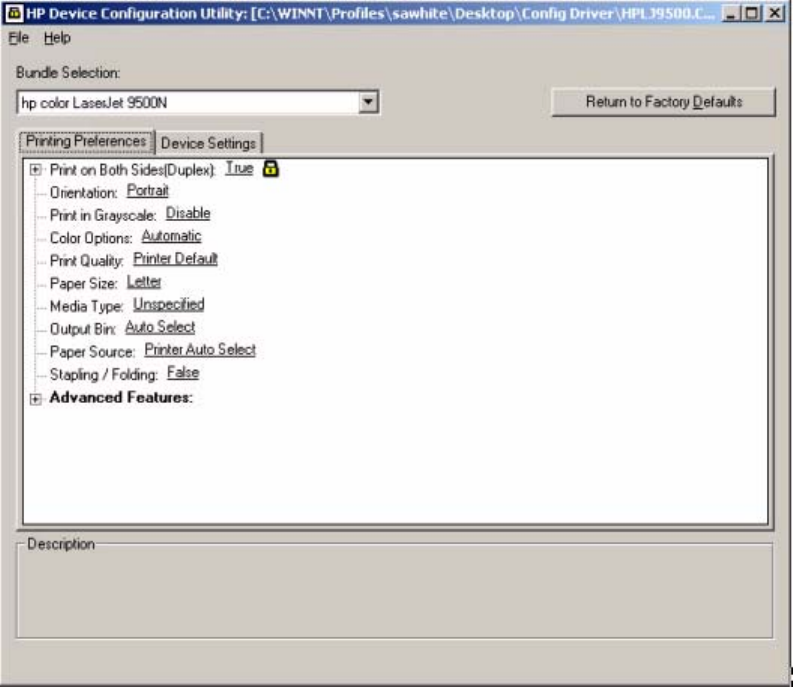Click the Orientation label text
The image size is (793, 687).
tap(83, 193)
